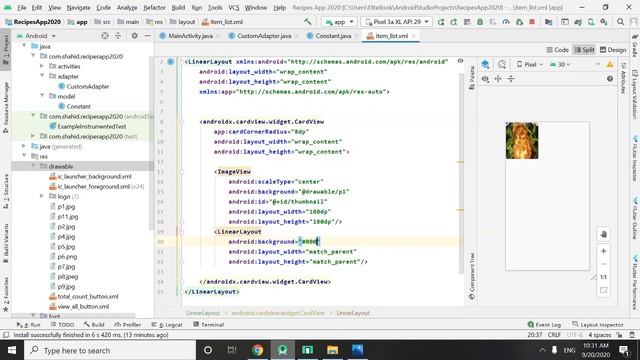Open the Pixel 3a XL API 29 device dropdown
Image resolution: width=640 pixels, height=360 pixels.
(397, 22)
